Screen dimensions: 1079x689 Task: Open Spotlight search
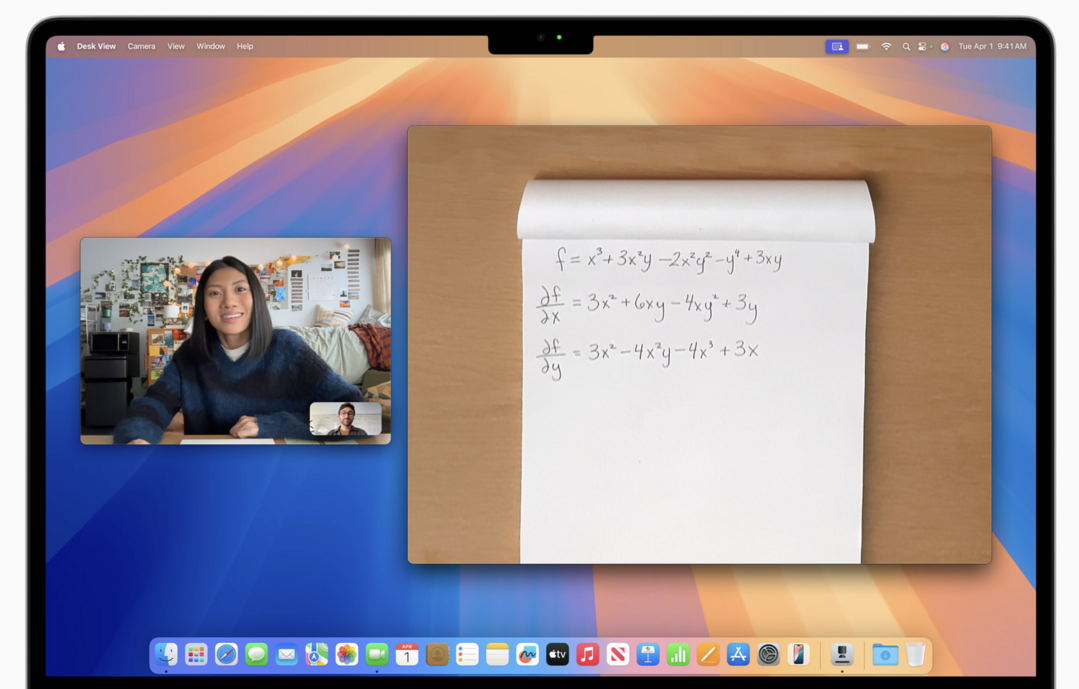click(x=906, y=46)
